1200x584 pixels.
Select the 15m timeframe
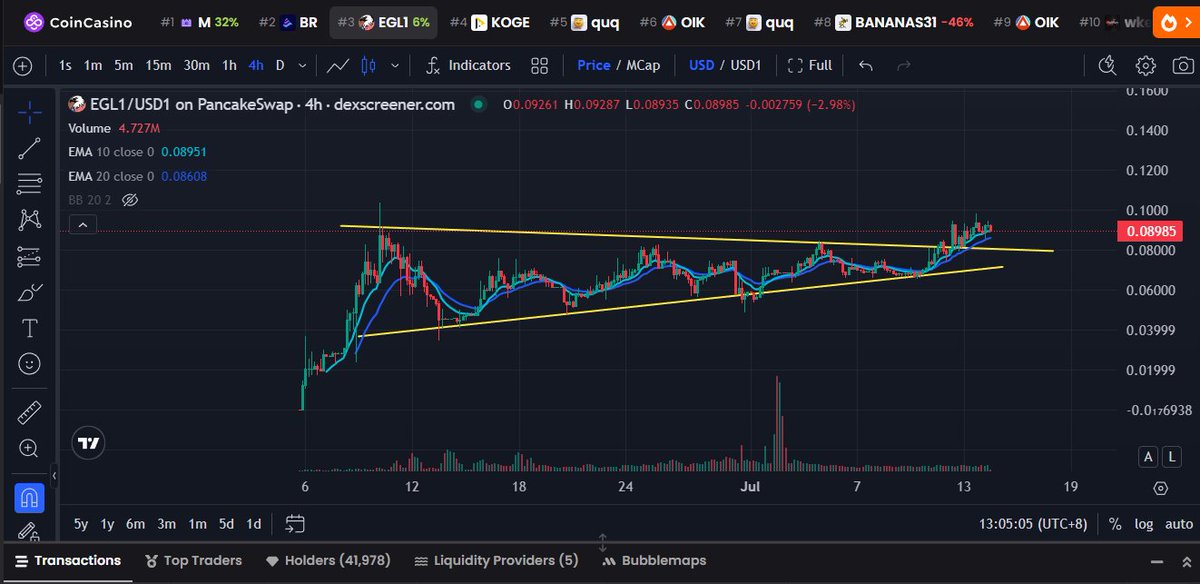tap(158, 66)
